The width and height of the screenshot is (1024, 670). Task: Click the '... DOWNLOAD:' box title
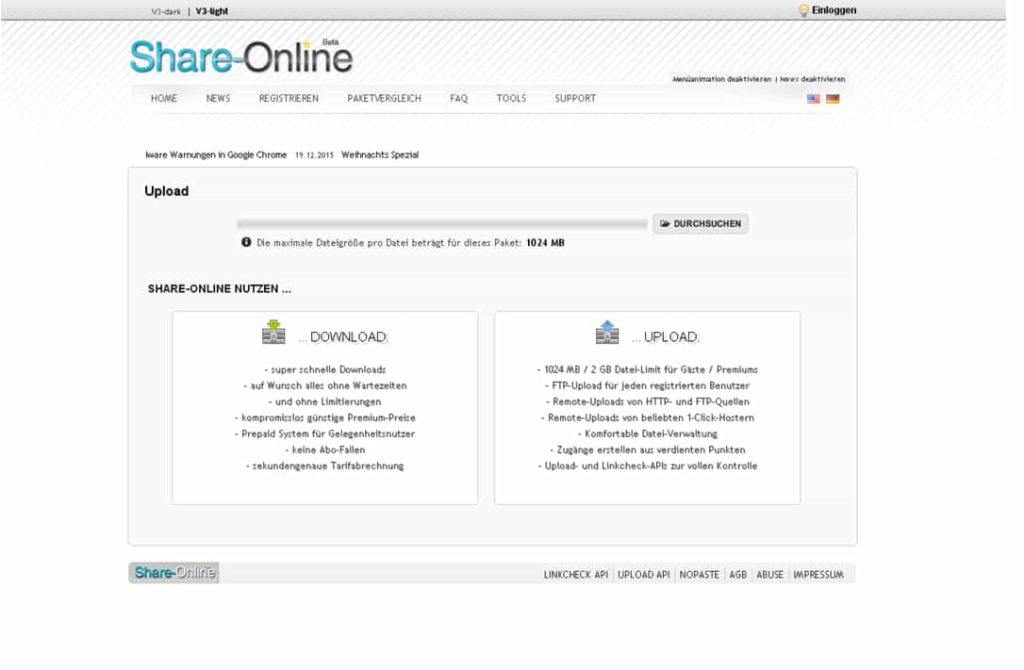[343, 337]
